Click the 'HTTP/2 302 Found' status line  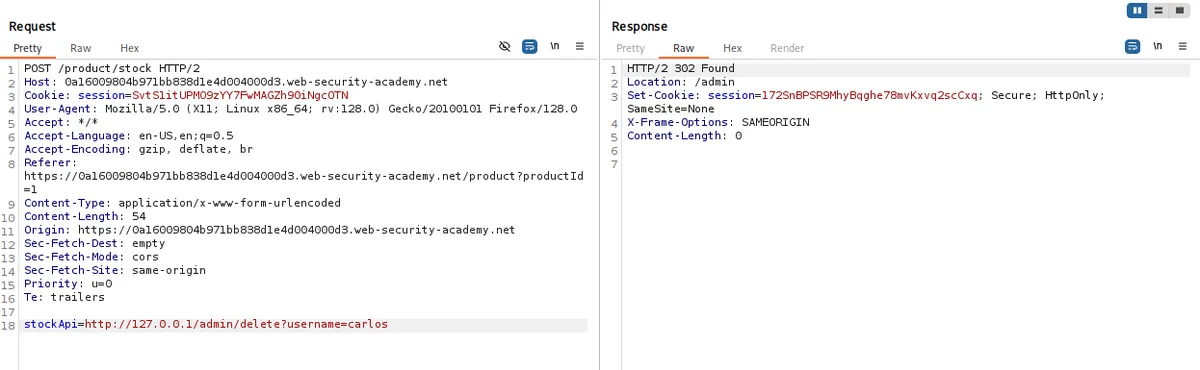coord(680,68)
